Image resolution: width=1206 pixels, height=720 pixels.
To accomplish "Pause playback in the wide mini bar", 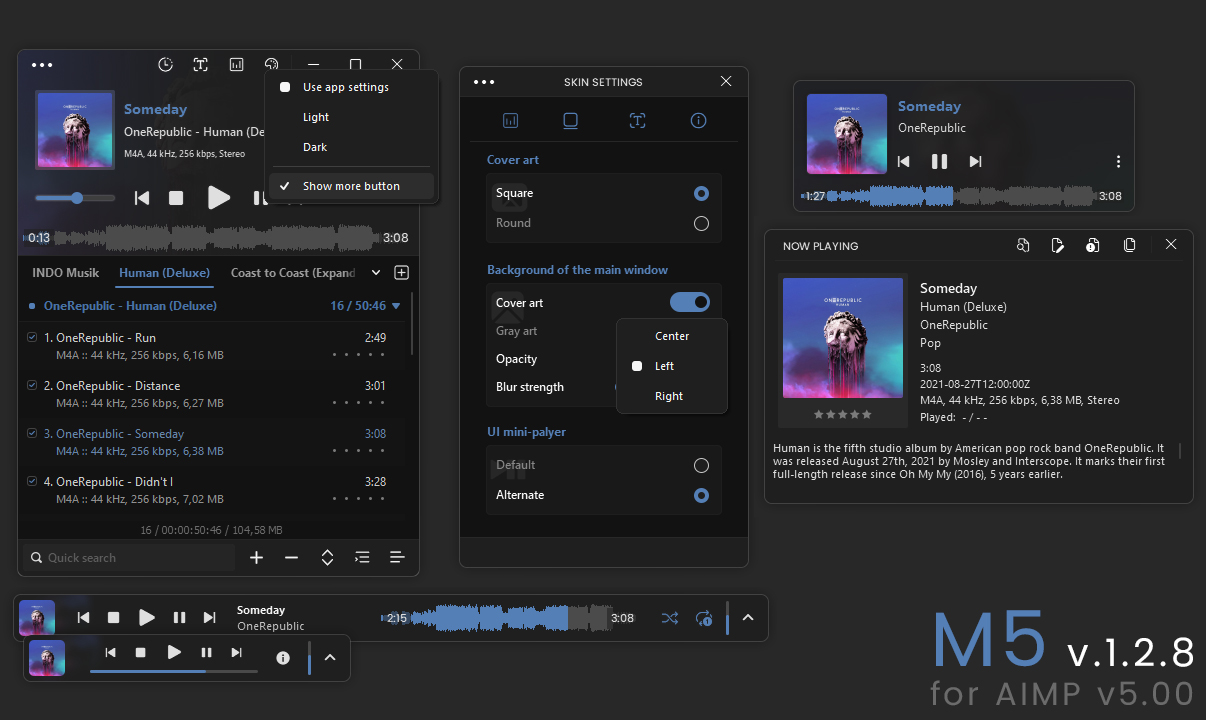I will pyautogui.click(x=180, y=618).
